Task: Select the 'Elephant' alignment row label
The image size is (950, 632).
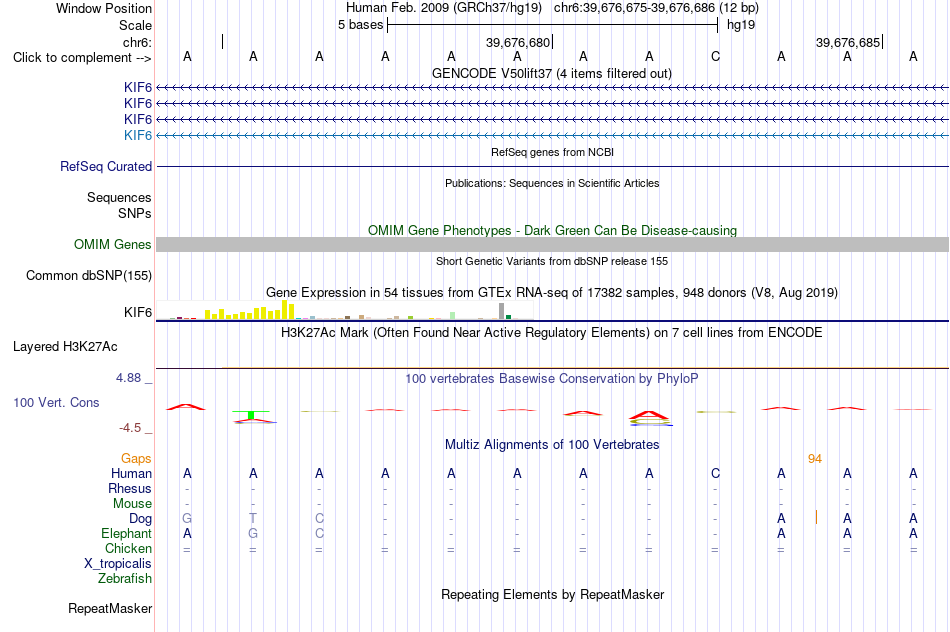Action: coord(127,534)
